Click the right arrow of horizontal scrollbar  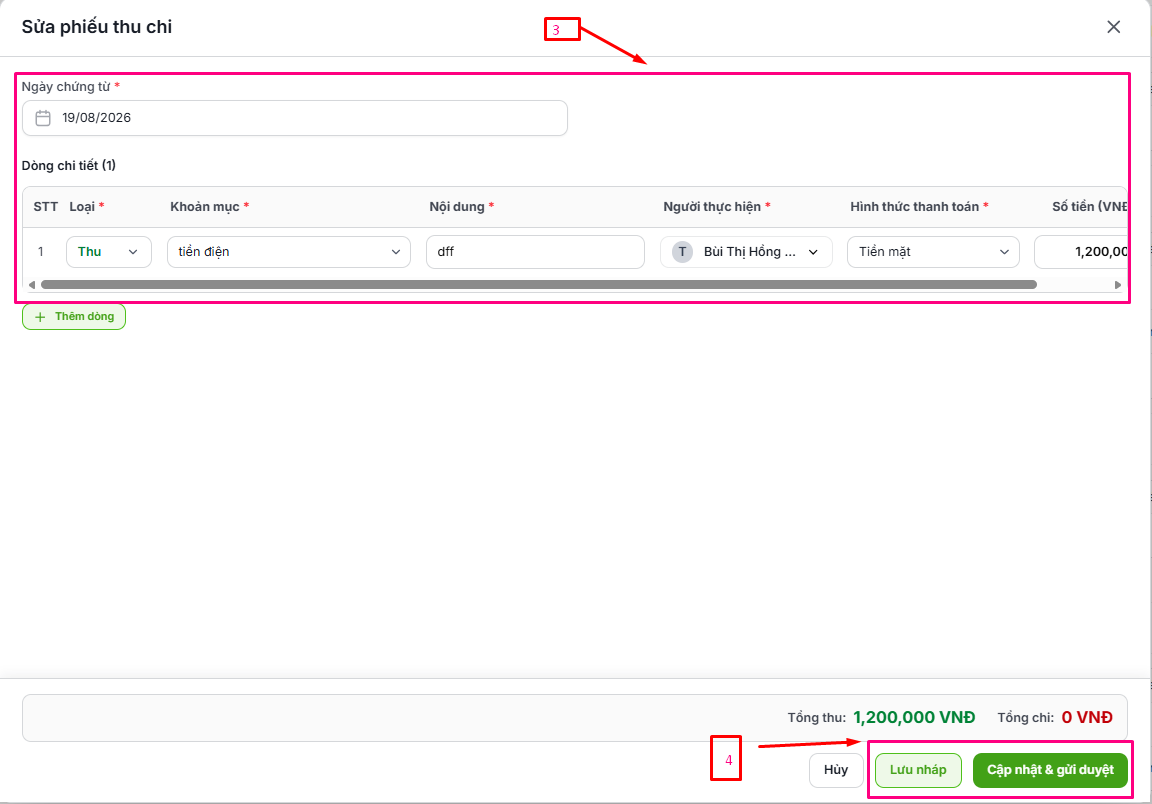pyautogui.click(x=1117, y=284)
